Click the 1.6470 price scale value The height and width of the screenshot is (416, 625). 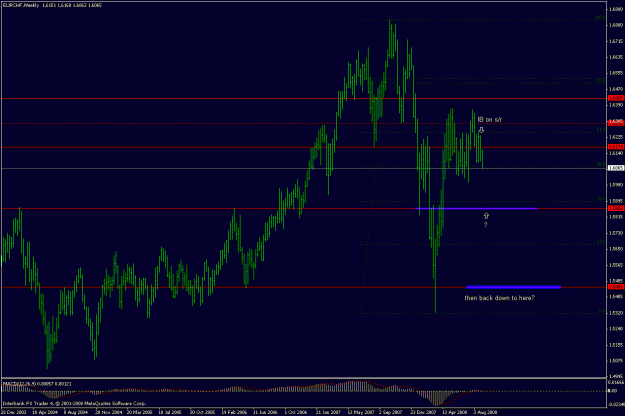[616, 89]
